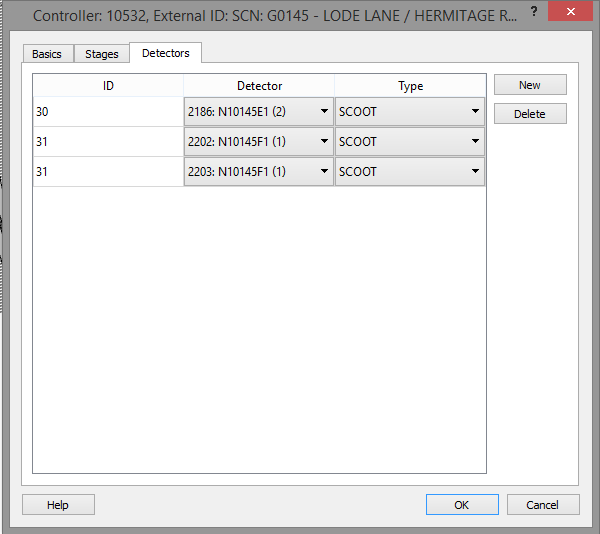The width and height of the screenshot is (600, 534).
Task: Confirm the dialog with OK
Action: (x=462, y=505)
